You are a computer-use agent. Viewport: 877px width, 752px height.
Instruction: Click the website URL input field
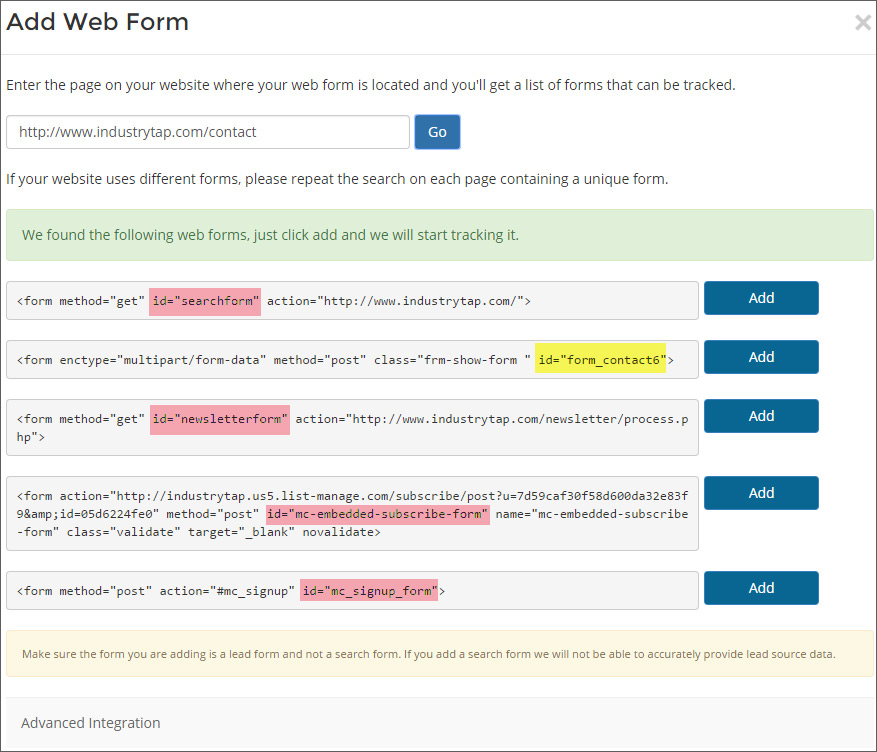[x=208, y=132]
